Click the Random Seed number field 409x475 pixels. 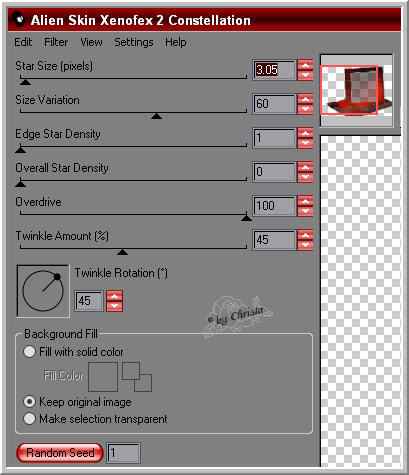[123, 453]
